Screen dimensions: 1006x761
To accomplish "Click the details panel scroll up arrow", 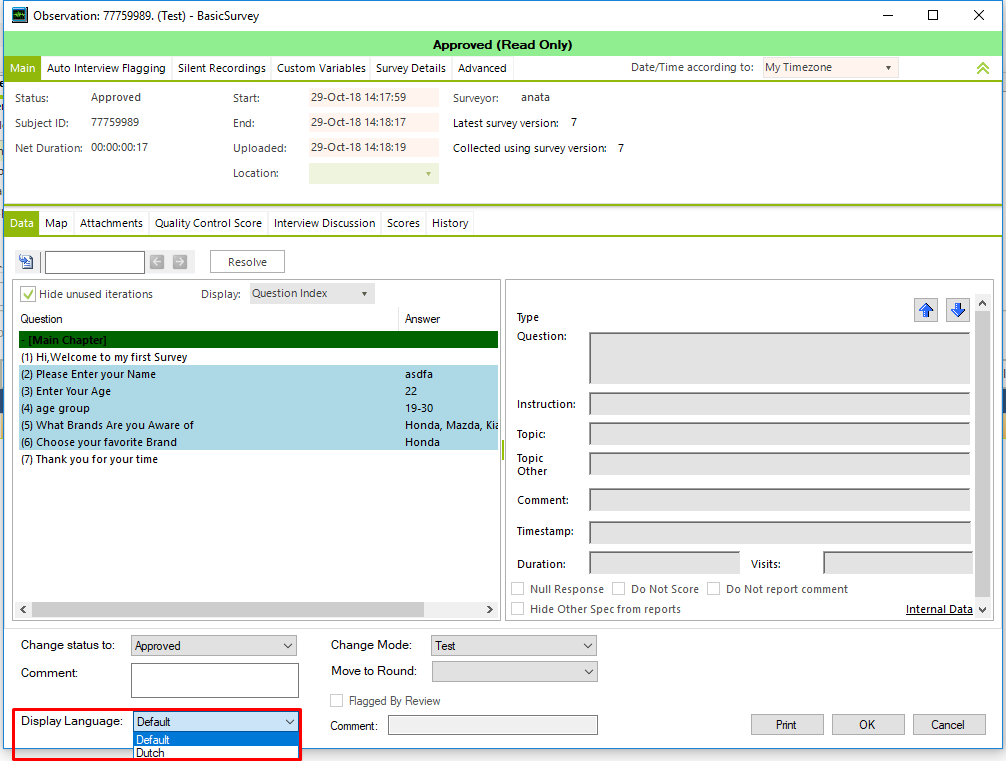I will click(x=982, y=302).
